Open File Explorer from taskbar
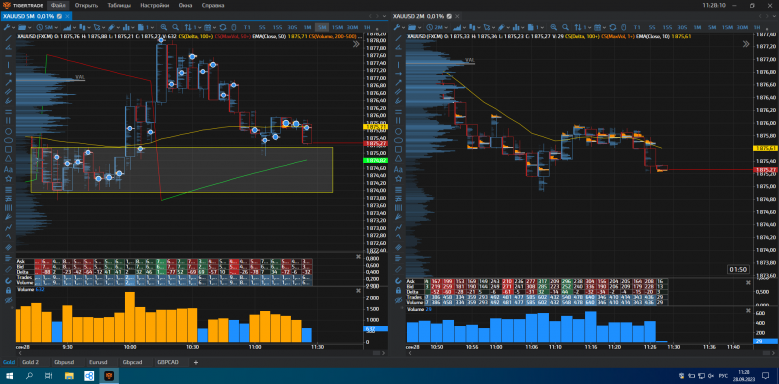Viewport: 779px width, 384px height. point(70,376)
